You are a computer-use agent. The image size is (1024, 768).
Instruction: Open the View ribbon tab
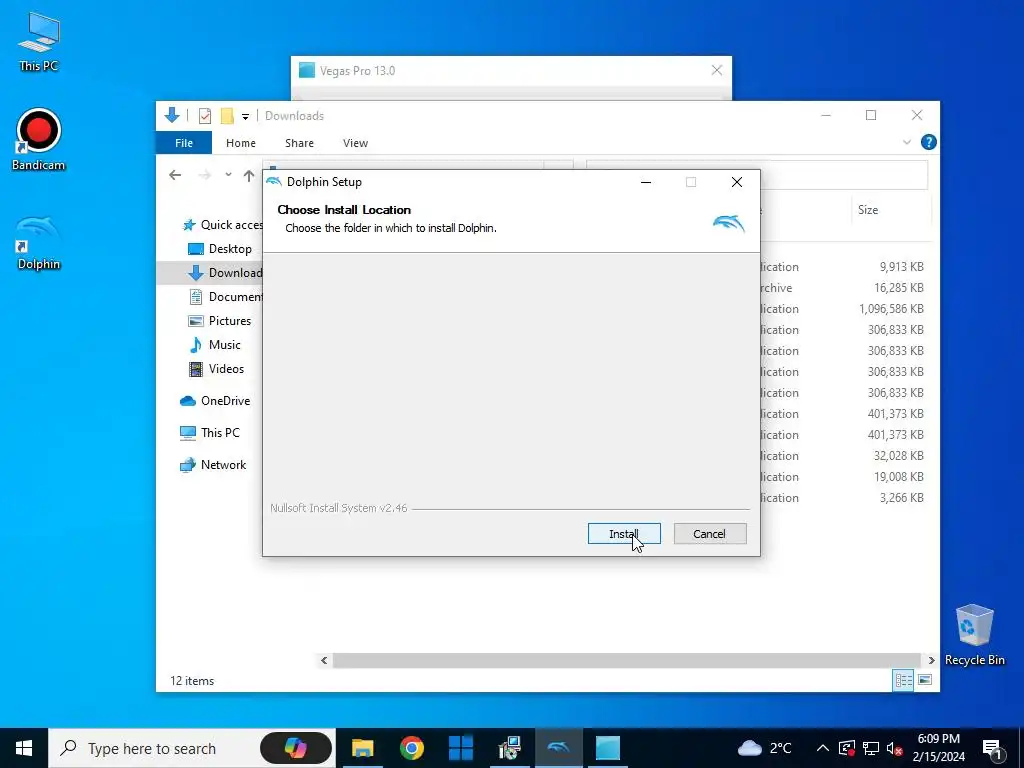[x=355, y=143]
